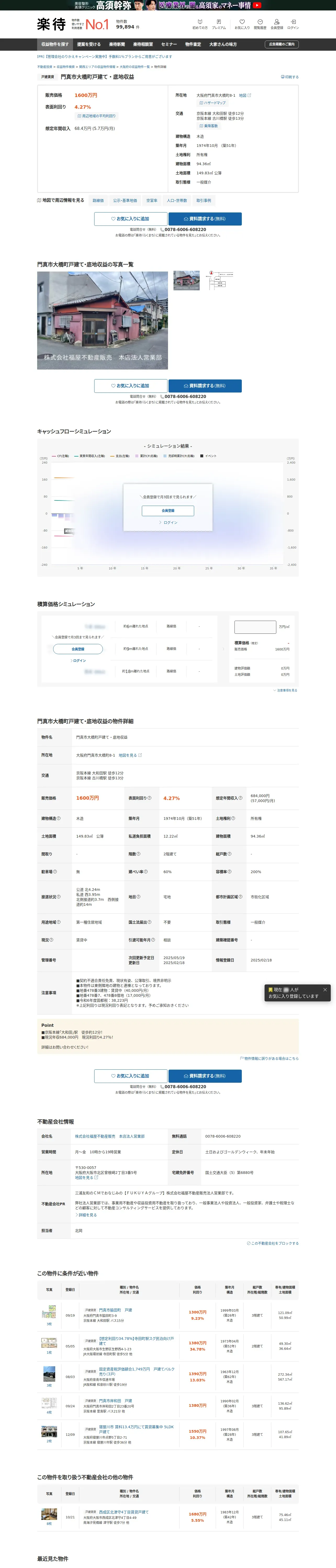Open 楽待新聞 nav menu
This screenshot has width=336, height=1568.
pyautogui.click(x=117, y=44)
